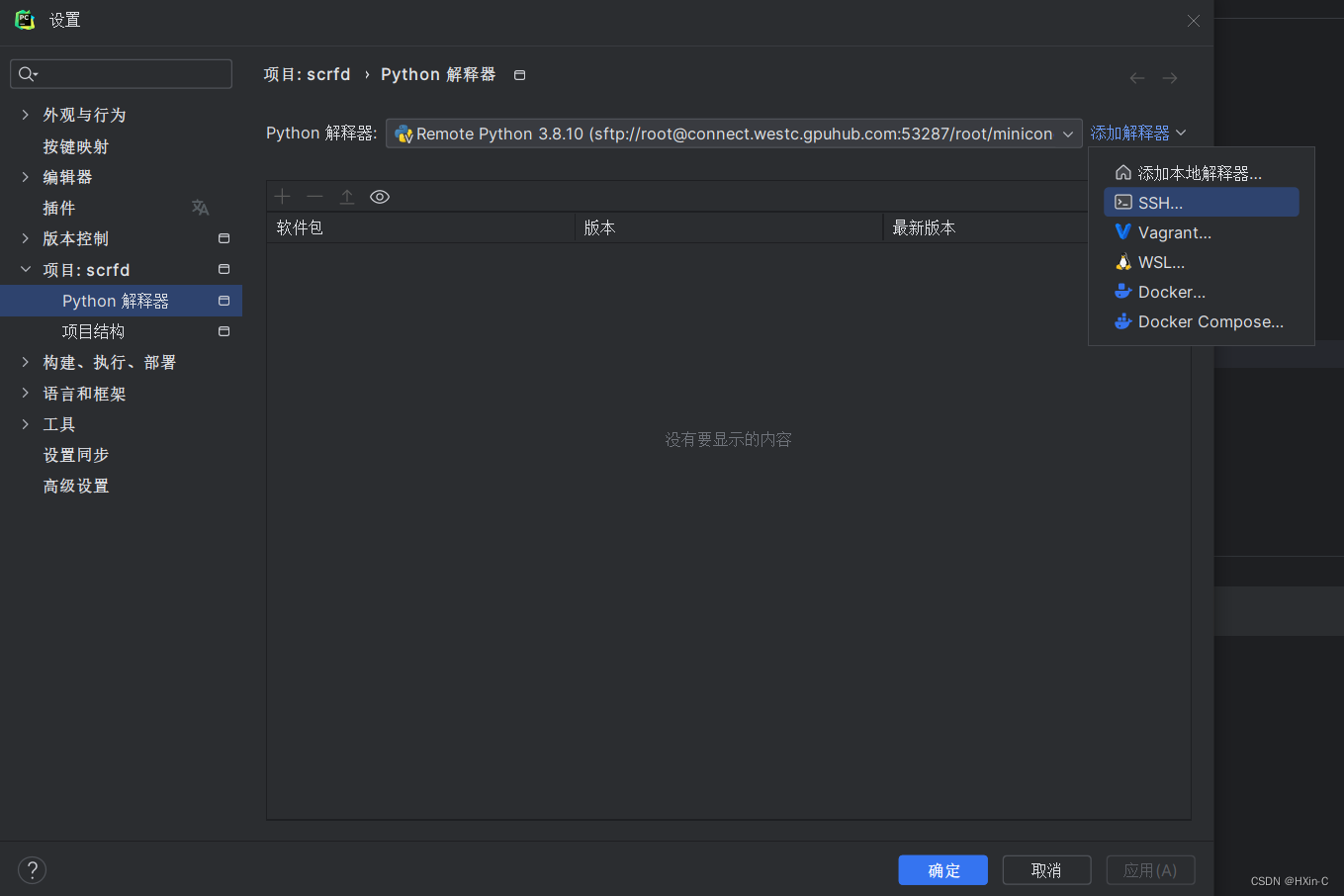Click the terminal icon beside SSH
1344x896 pixels.
coord(1123,203)
